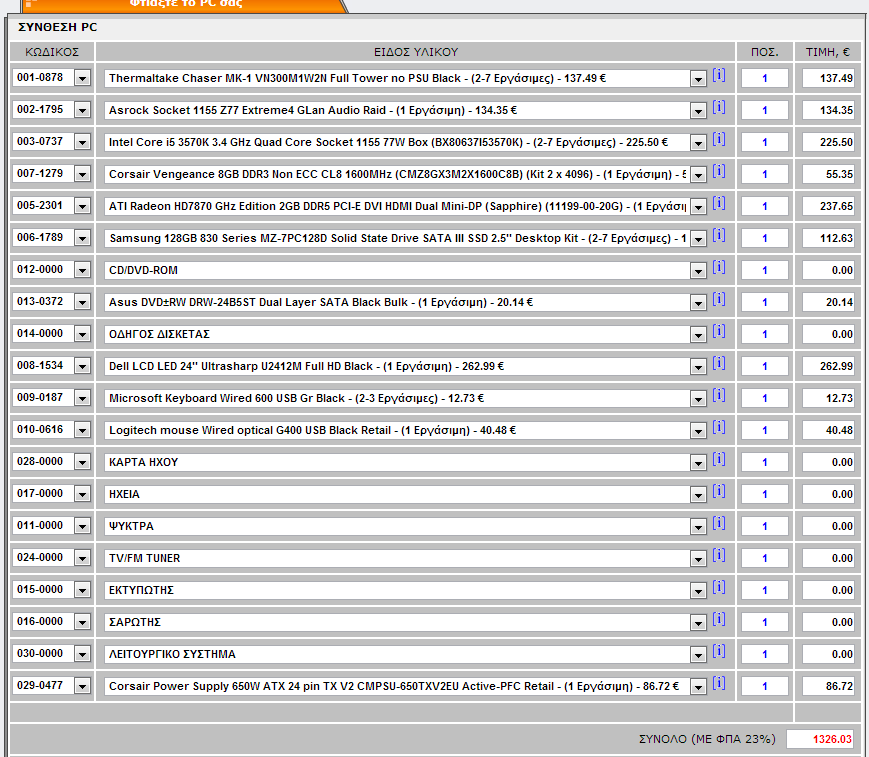The width and height of the screenshot is (869, 757).
Task: Click info icon on ΚΑΡΤΑ ΗΧΟΥ row
Action: pos(719,459)
